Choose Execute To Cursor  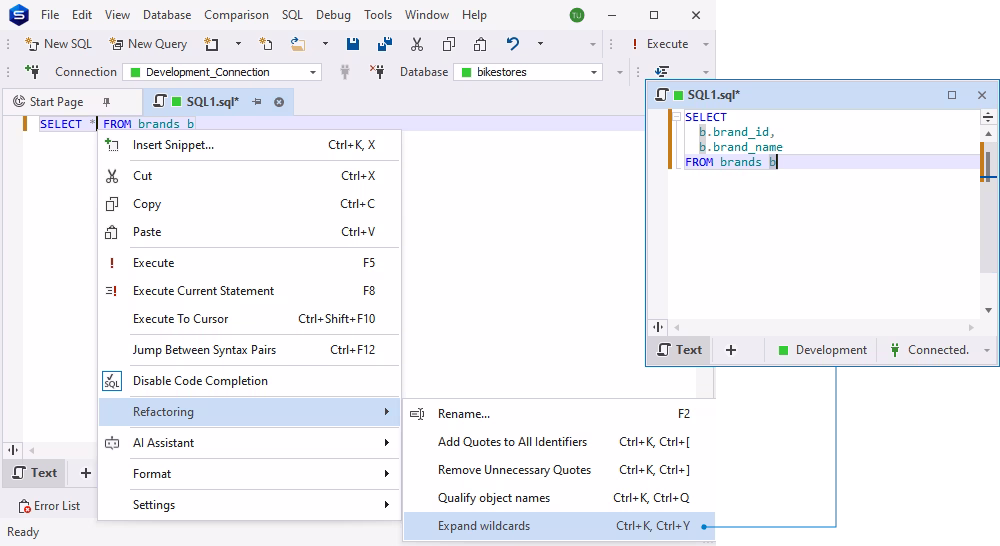click(x=249, y=319)
